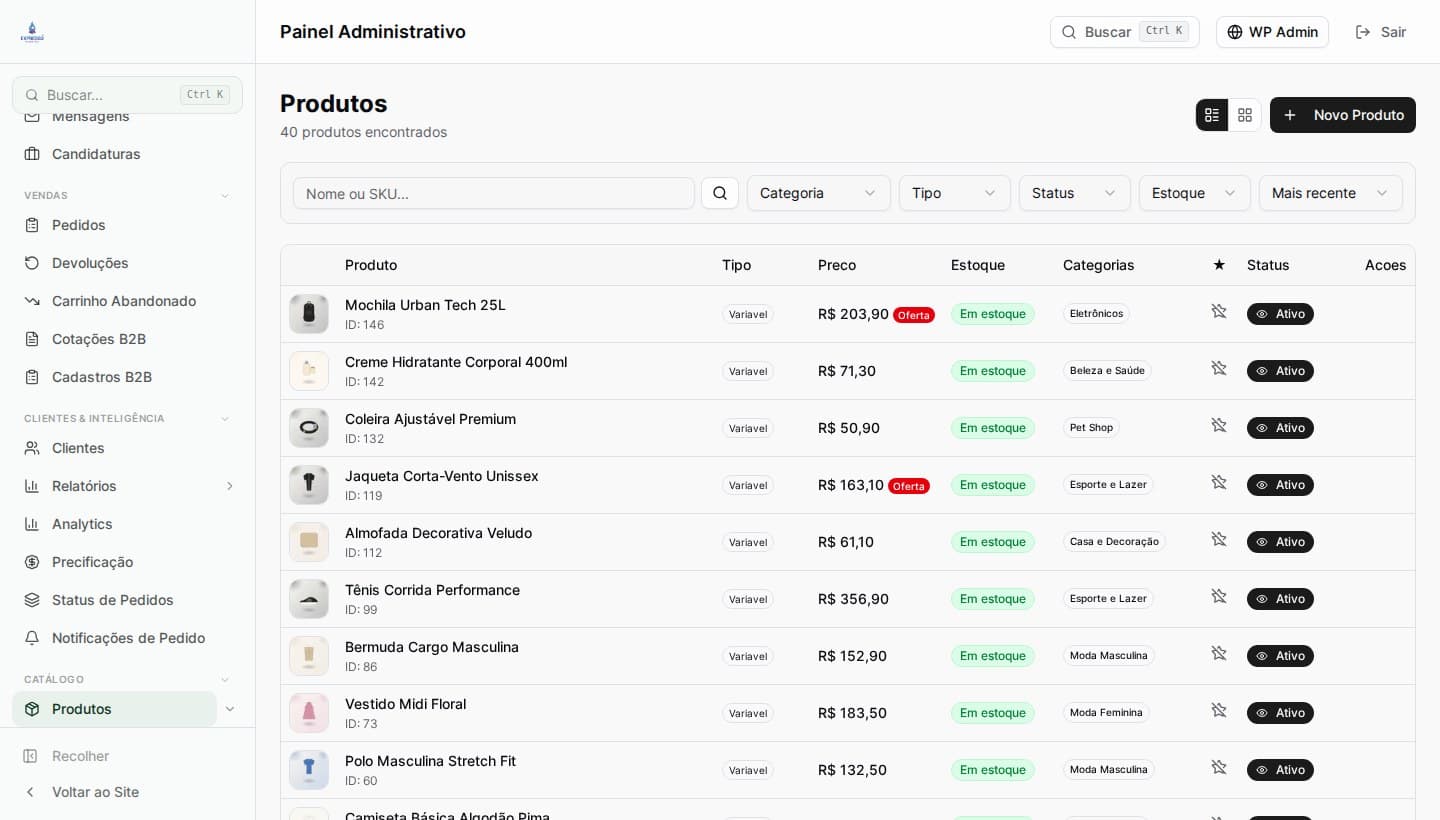Open Analytics from the sidebar
1440x820 pixels.
click(x=82, y=524)
